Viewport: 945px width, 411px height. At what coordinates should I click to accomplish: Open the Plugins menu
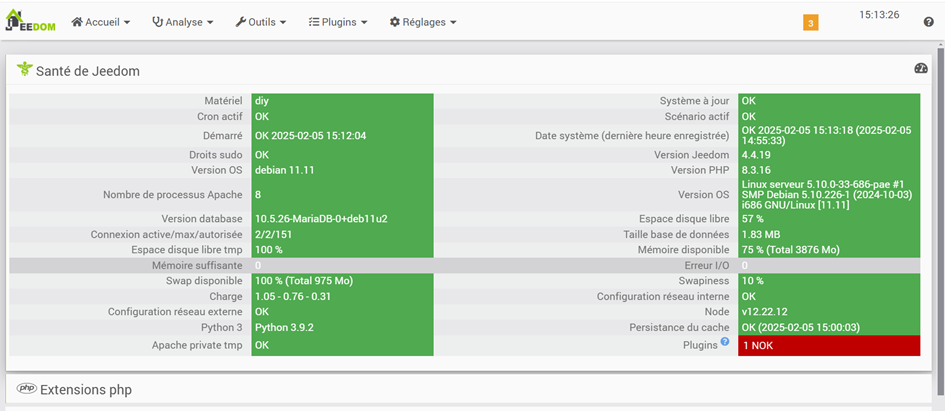tap(338, 22)
